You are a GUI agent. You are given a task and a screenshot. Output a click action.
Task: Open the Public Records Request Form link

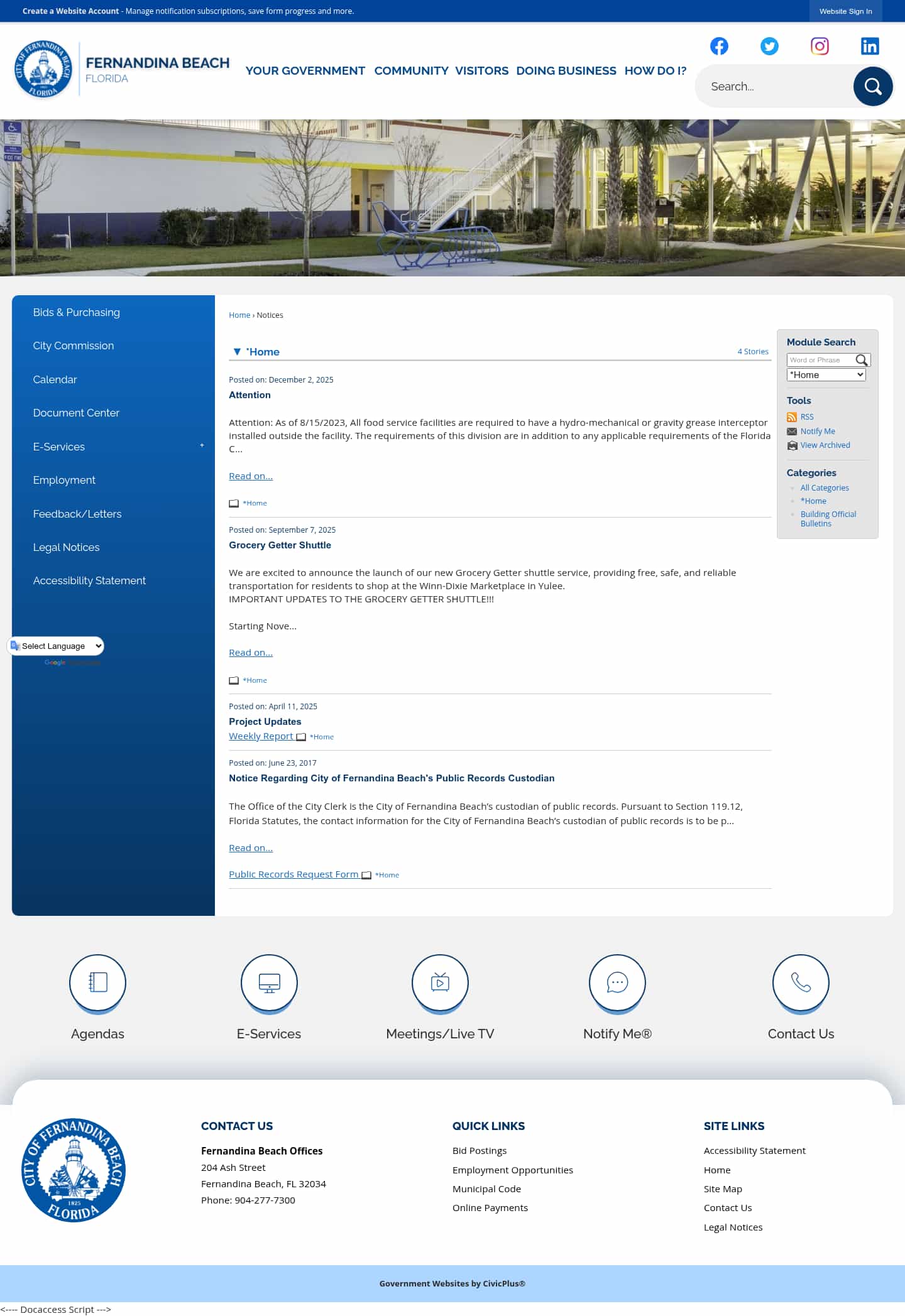(293, 874)
